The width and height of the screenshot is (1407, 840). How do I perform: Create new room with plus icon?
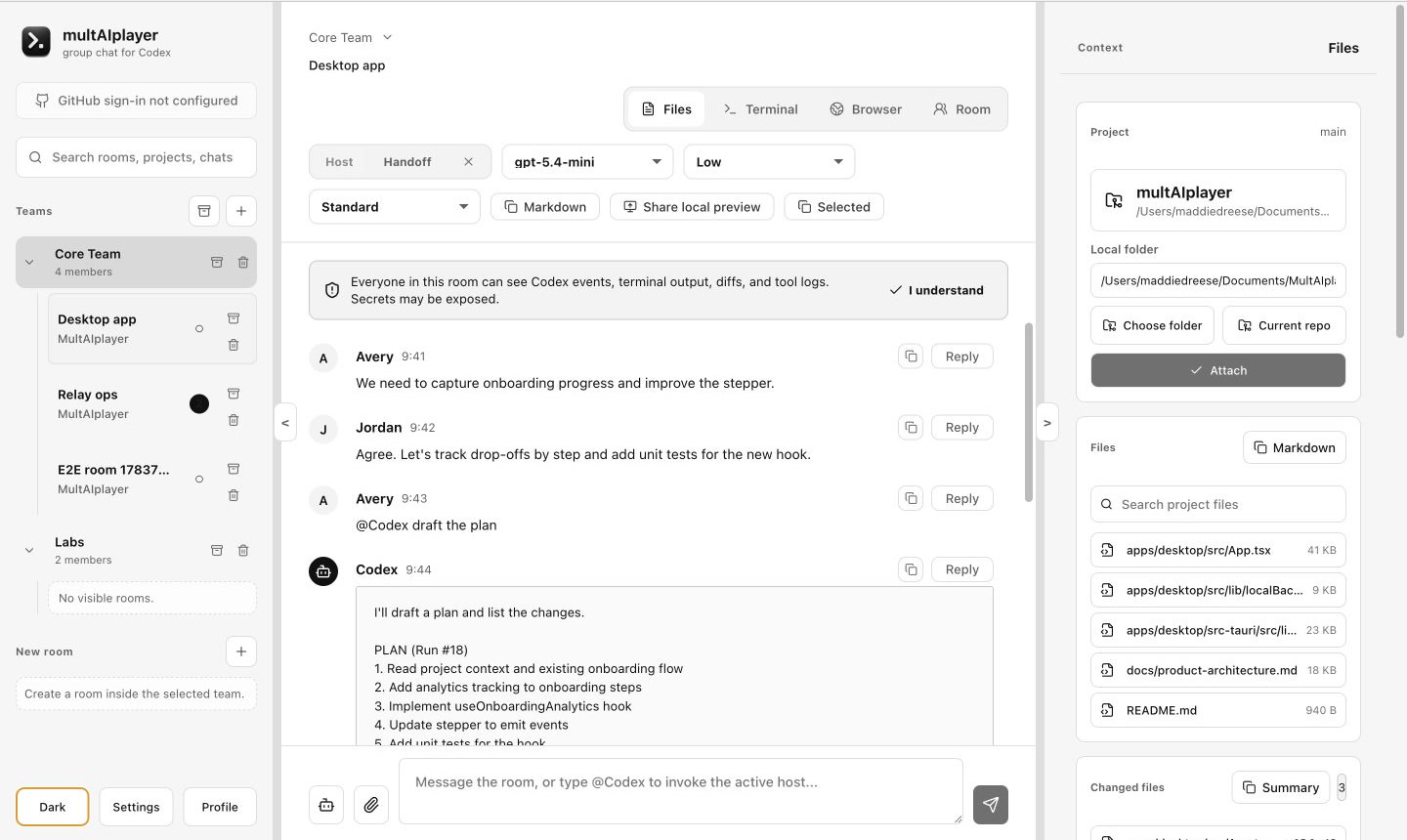point(241,651)
